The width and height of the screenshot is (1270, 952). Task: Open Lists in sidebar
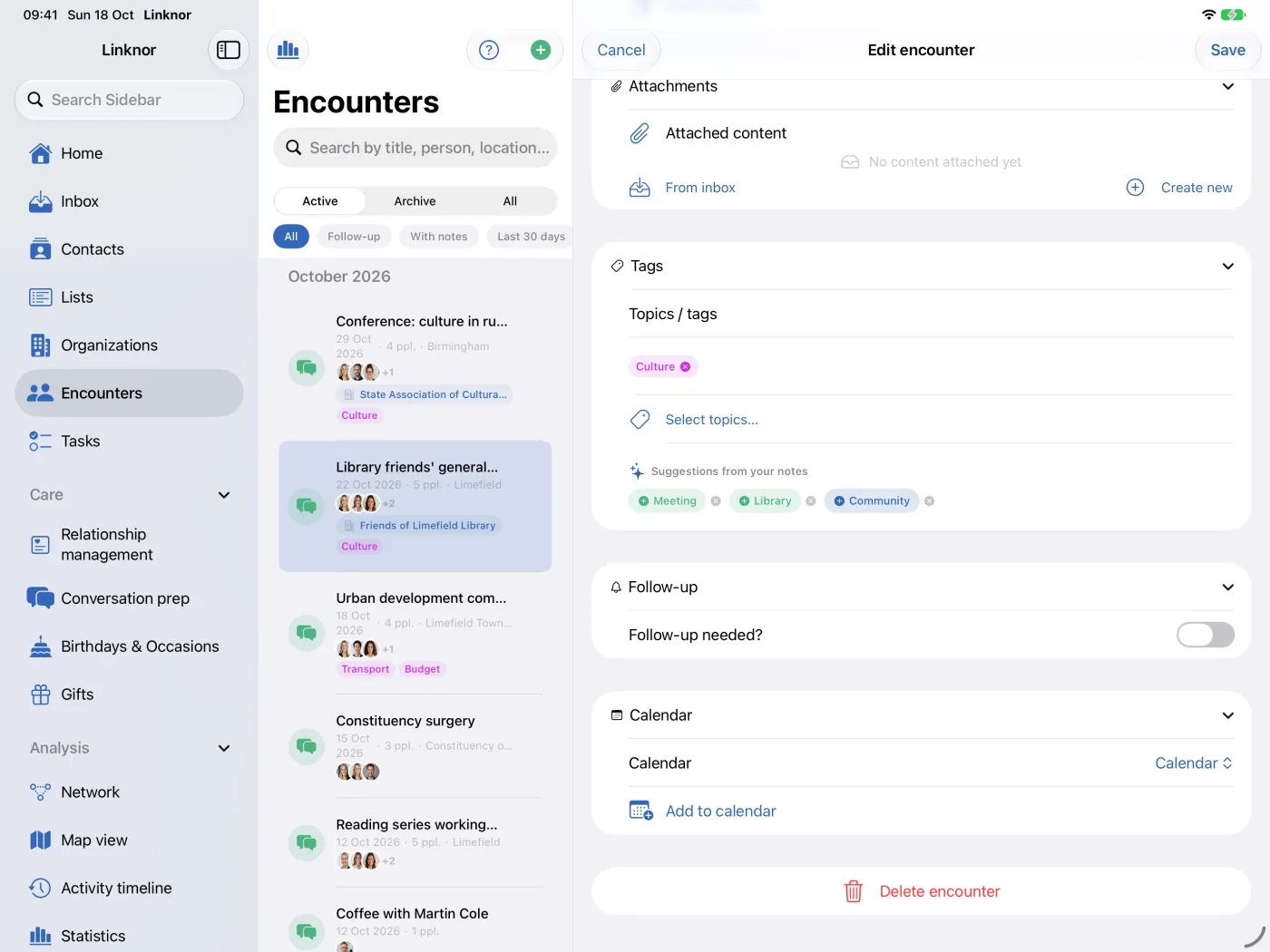click(x=129, y=297)
